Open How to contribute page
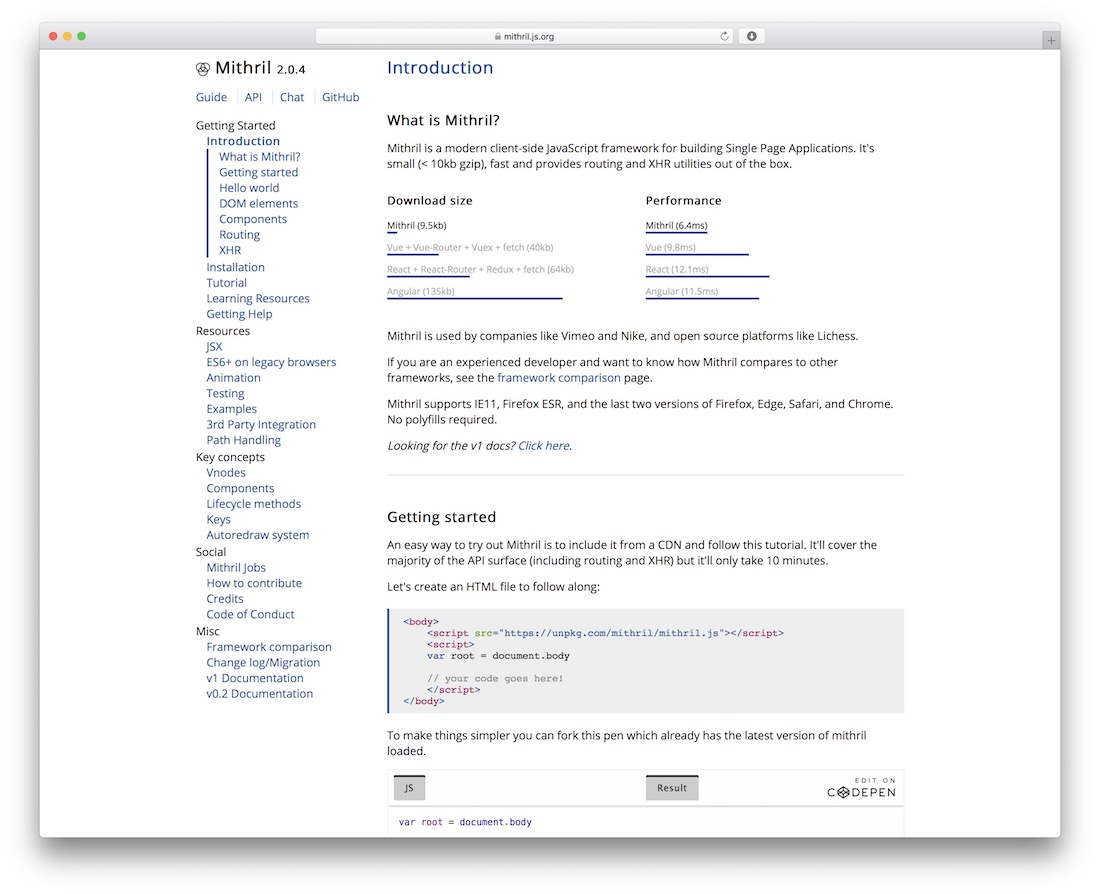The width and height of the screenshot is (1100, 894). coord(254,583)
